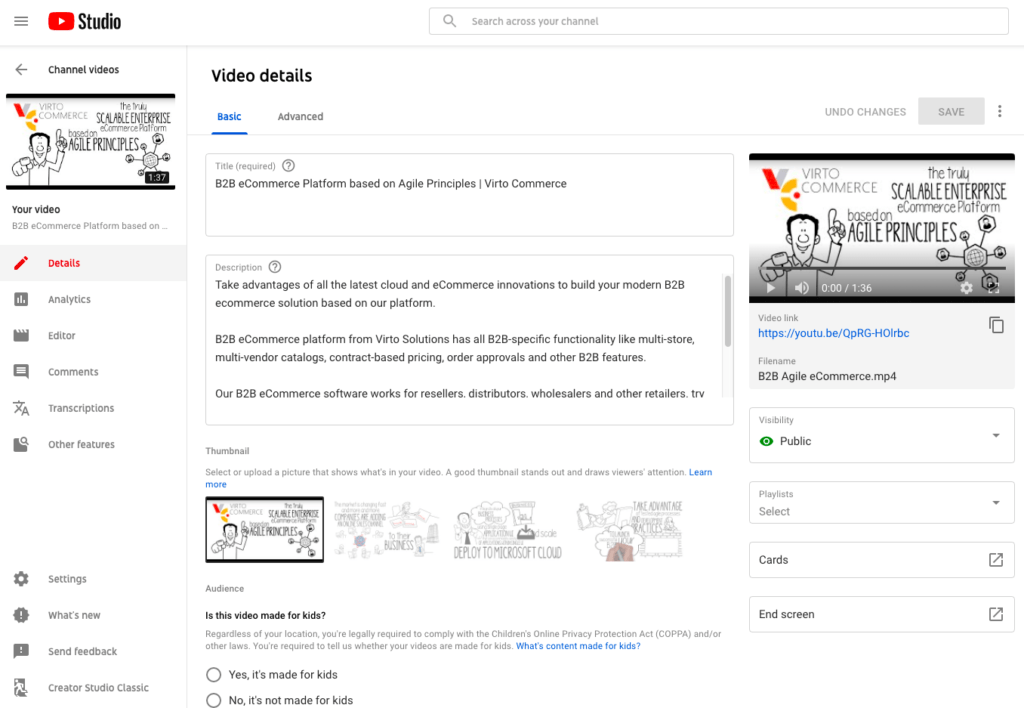Select Yes, it's made for kids
This screenshot has width=1024, height=708.
214,675
